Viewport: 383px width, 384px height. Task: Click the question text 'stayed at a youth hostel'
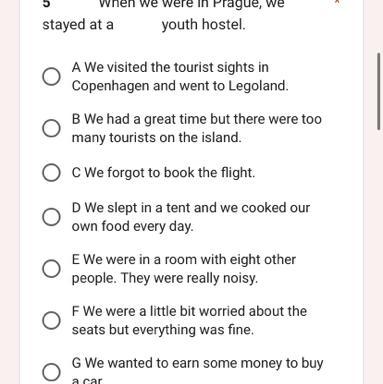[x=144, y=25]
